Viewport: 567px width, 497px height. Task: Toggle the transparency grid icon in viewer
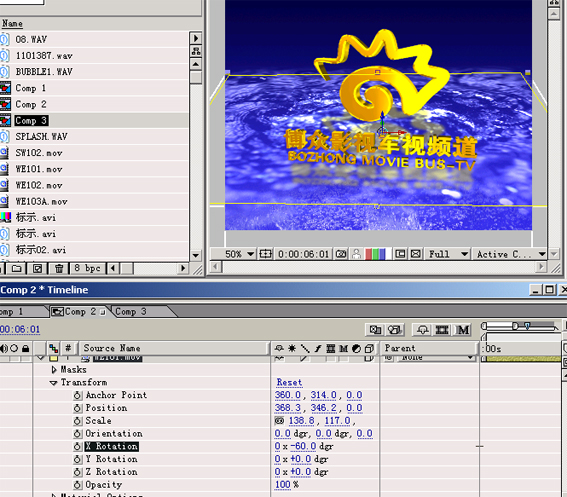point(416,254)
